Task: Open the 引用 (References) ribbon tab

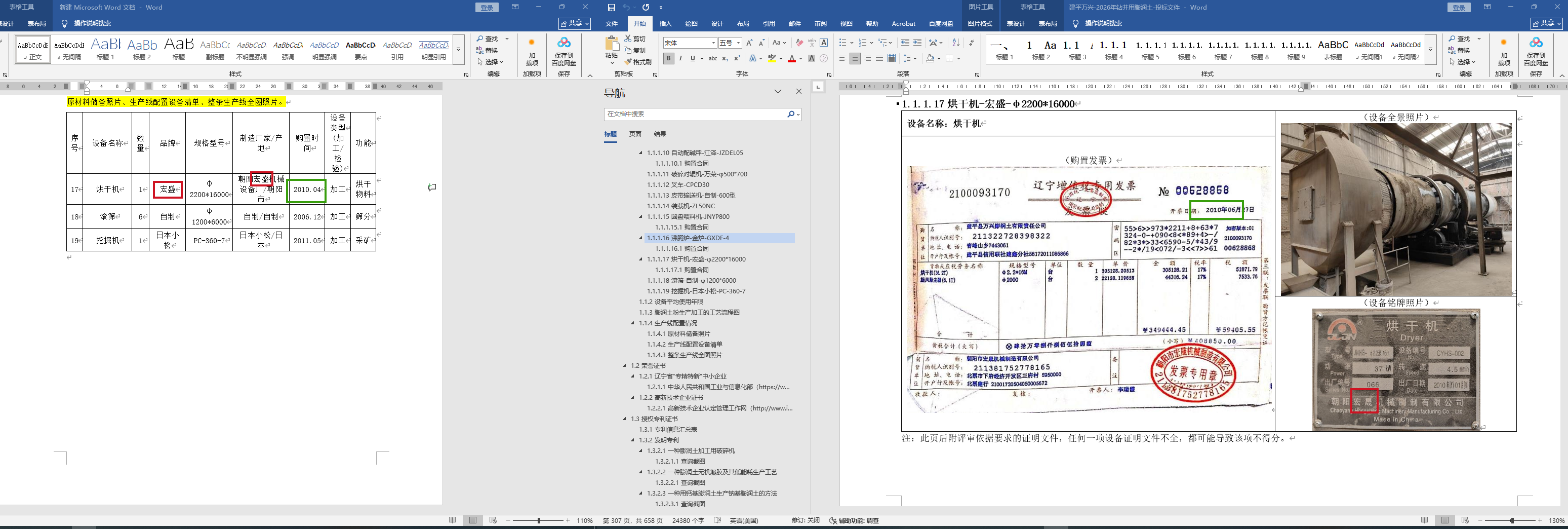Action: pyautogui.click(x=769, y=24)
